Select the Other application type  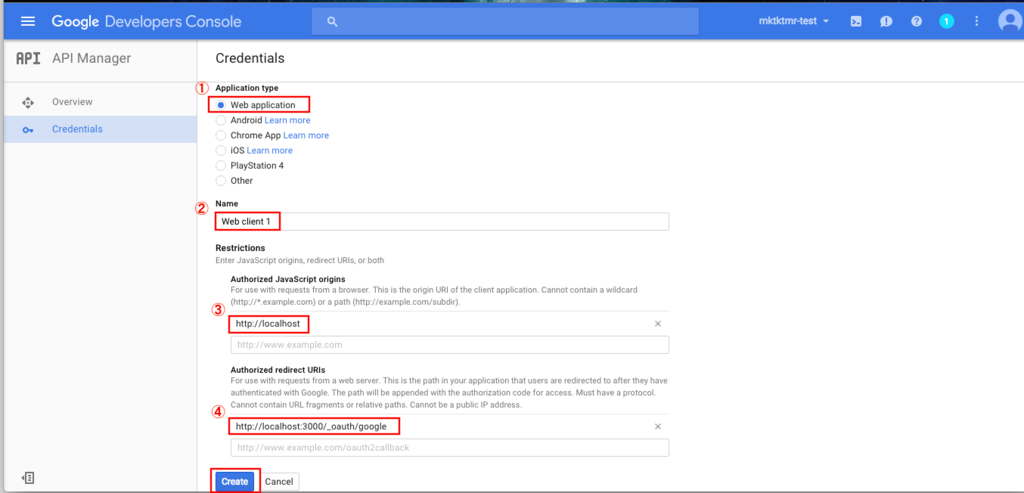221,180
